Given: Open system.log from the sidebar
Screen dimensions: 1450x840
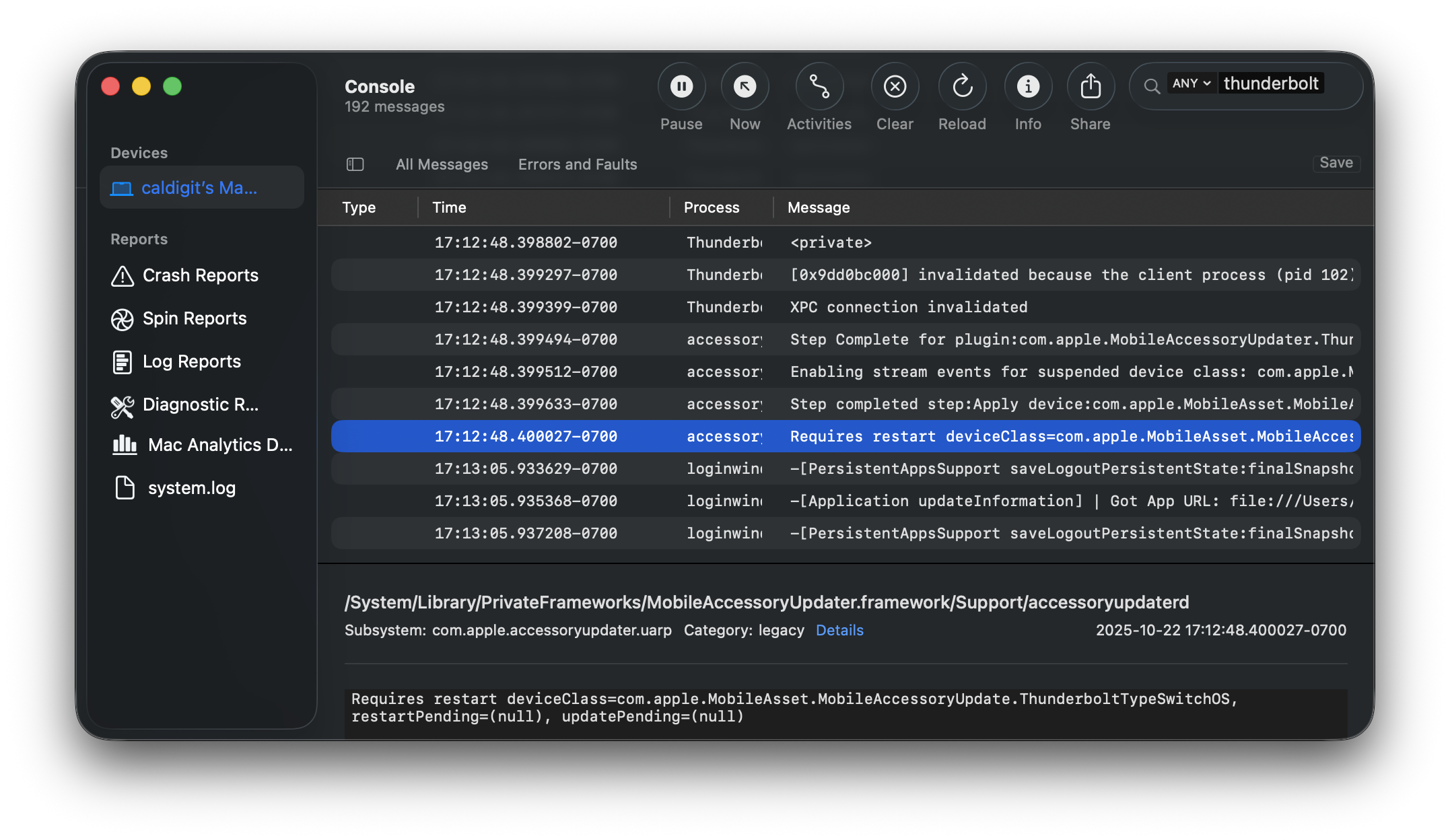Looking at the screenshot, I should point(191,487).
